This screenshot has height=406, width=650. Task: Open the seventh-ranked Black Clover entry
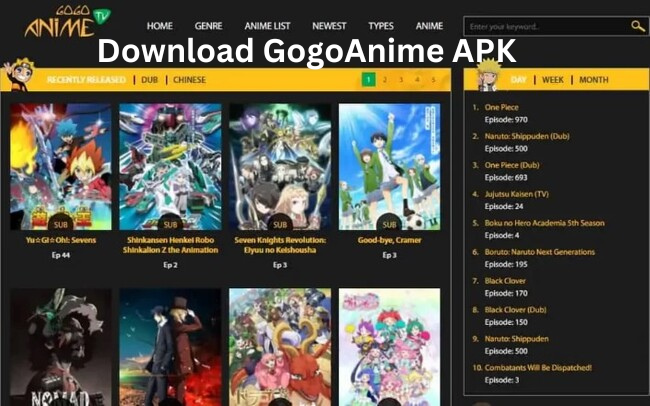pyautogui.click(x=505, y=281)
